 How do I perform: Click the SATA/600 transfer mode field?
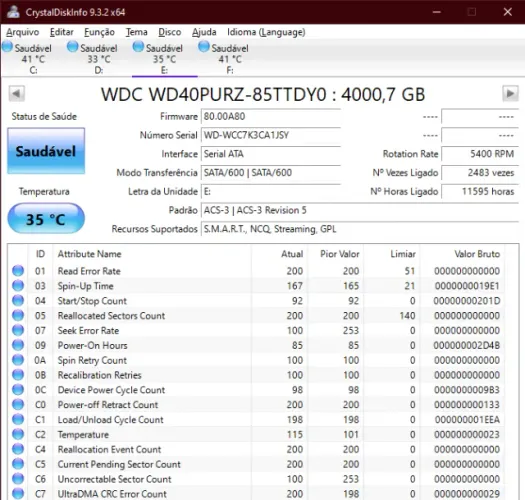[x=271, y=173]
